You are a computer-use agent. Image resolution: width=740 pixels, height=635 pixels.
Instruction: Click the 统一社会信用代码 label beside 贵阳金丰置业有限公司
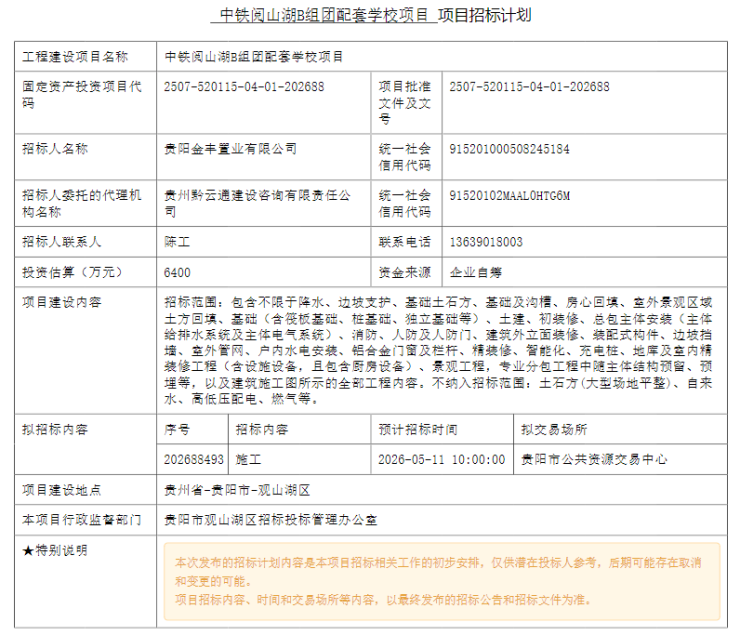click(x=405, y=157)
